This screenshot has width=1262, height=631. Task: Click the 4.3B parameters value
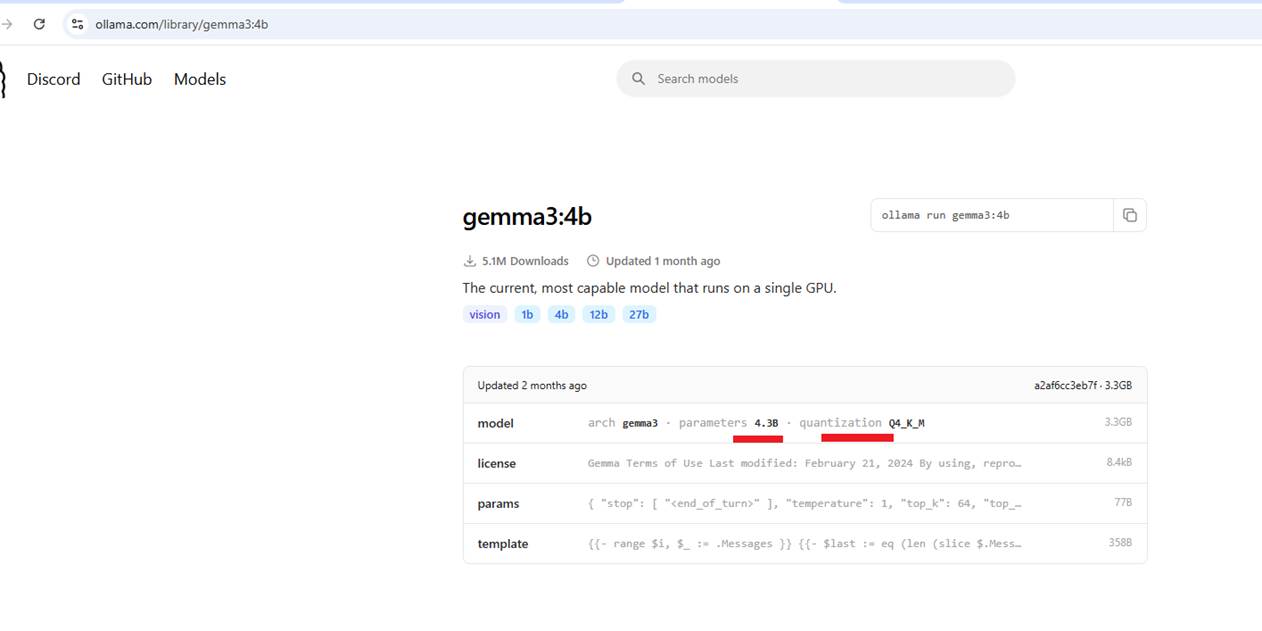pyautogui.click(x=766, y=423)
